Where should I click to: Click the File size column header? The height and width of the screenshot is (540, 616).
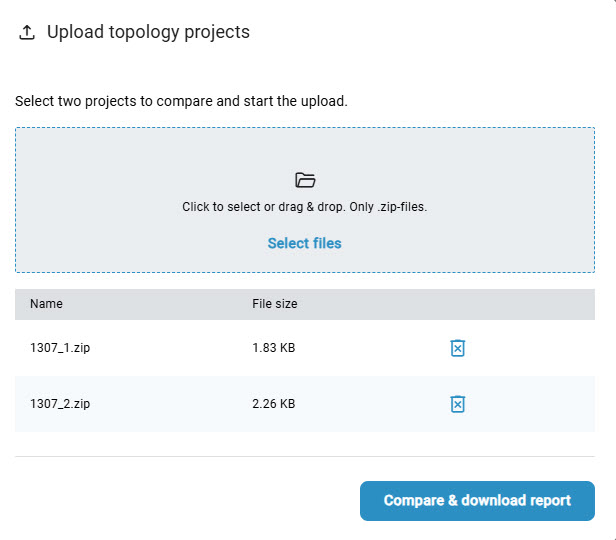tap(275, 304)
